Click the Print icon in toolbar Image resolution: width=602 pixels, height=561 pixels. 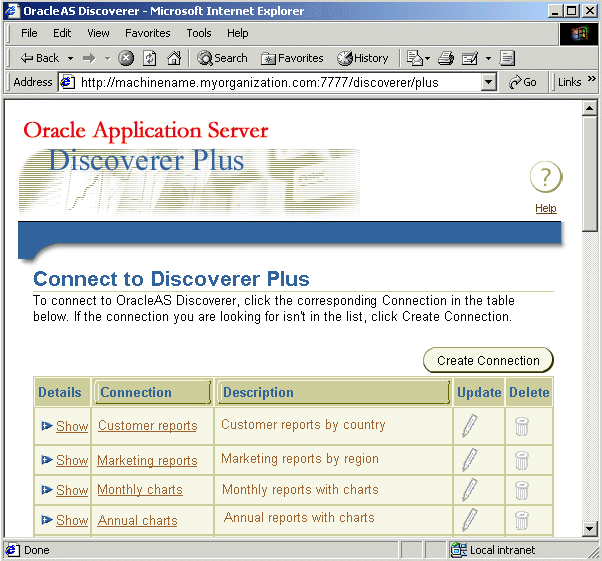click(x=446, y=58)
